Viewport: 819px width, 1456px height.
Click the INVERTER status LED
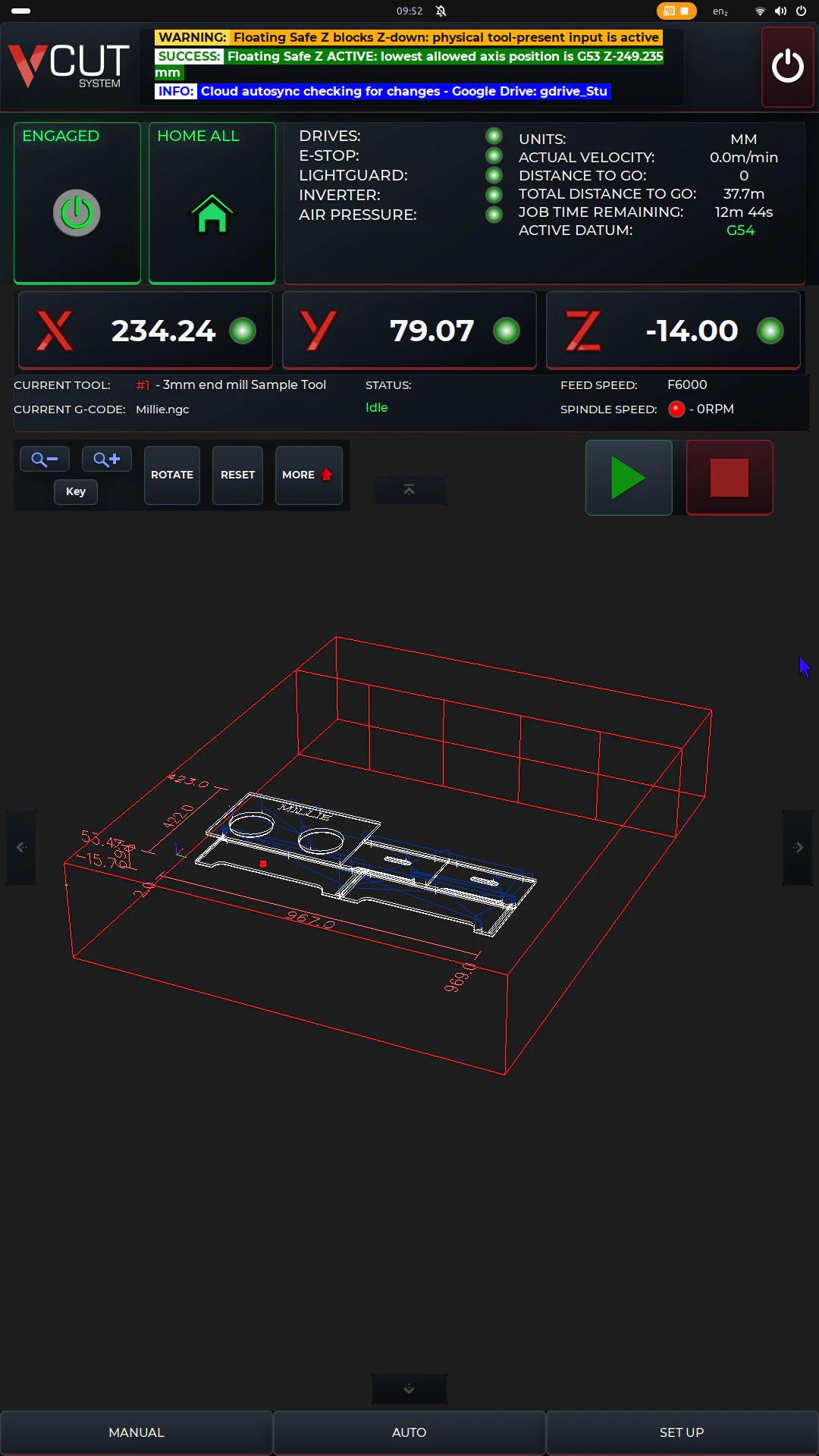pyautogui.click(x=494, y=195)
